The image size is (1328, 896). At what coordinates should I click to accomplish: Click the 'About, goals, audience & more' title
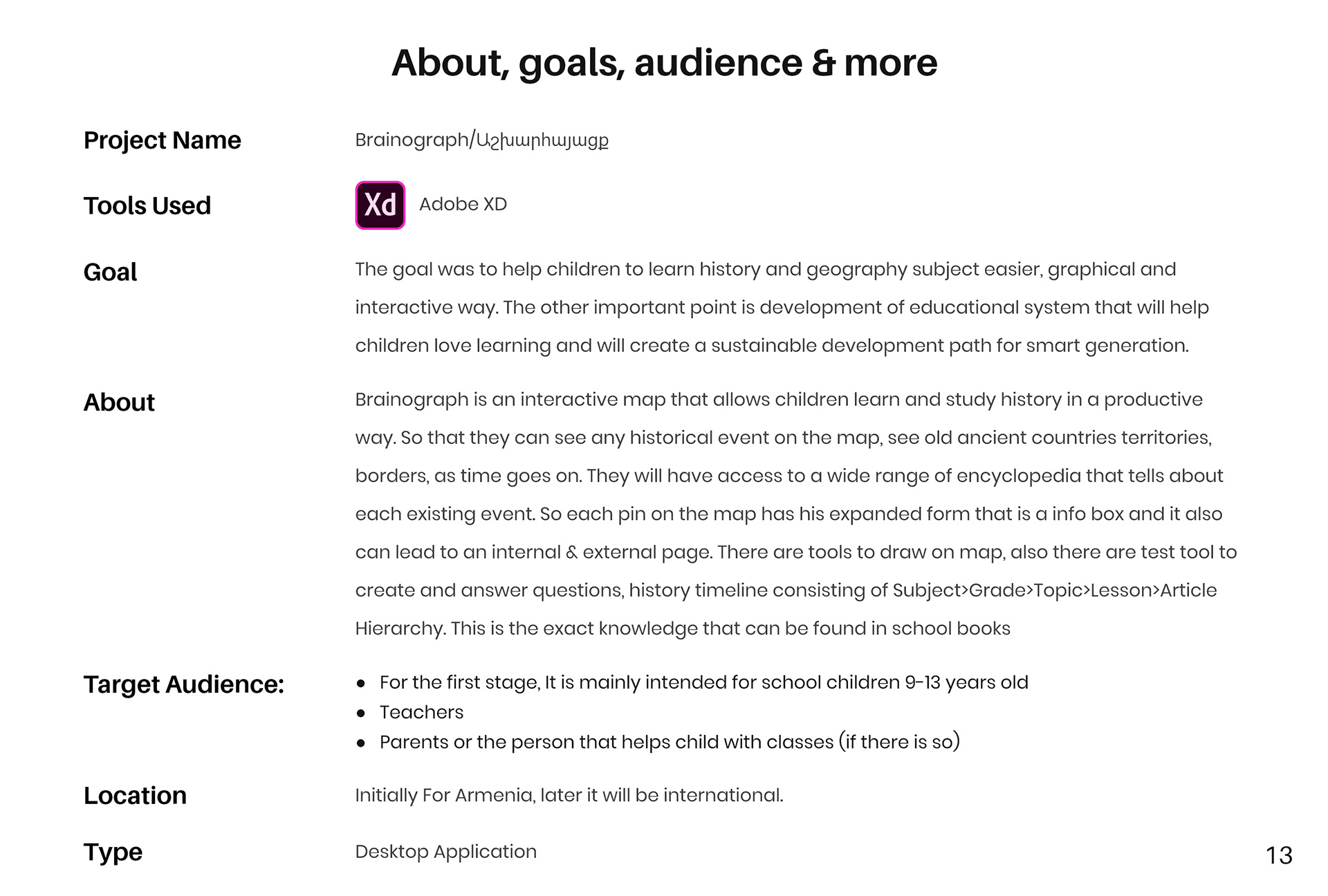coord(664,63)
